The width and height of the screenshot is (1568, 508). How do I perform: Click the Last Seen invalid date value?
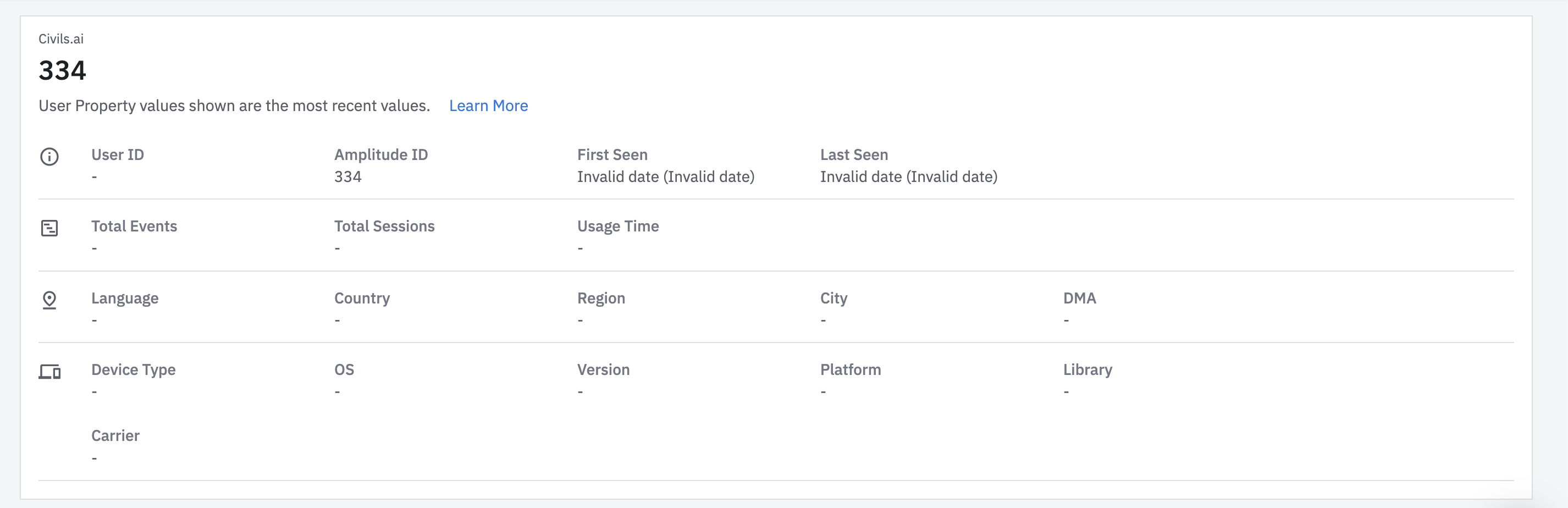pos(908,177)
